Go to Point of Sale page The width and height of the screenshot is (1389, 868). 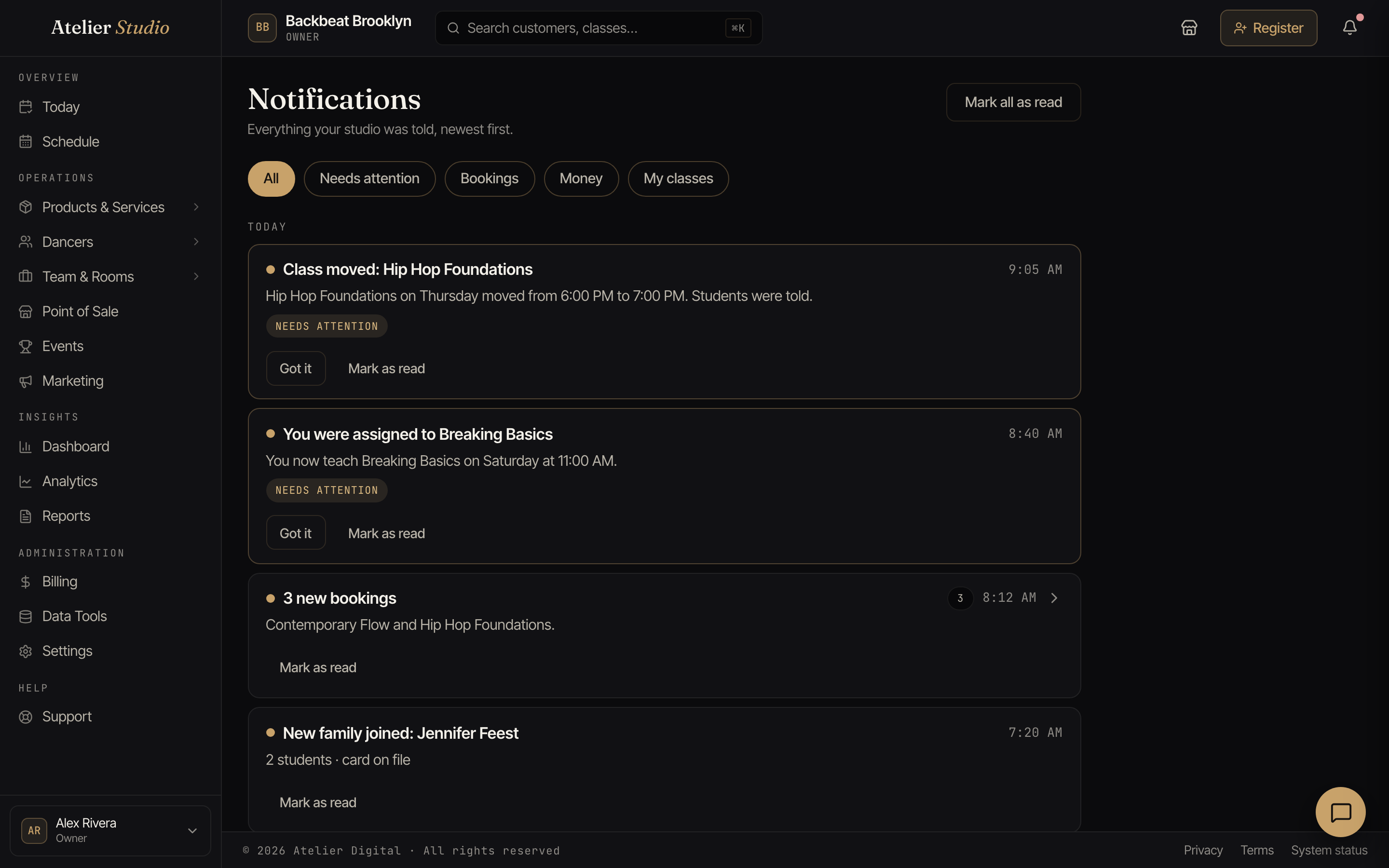point(110,311)
